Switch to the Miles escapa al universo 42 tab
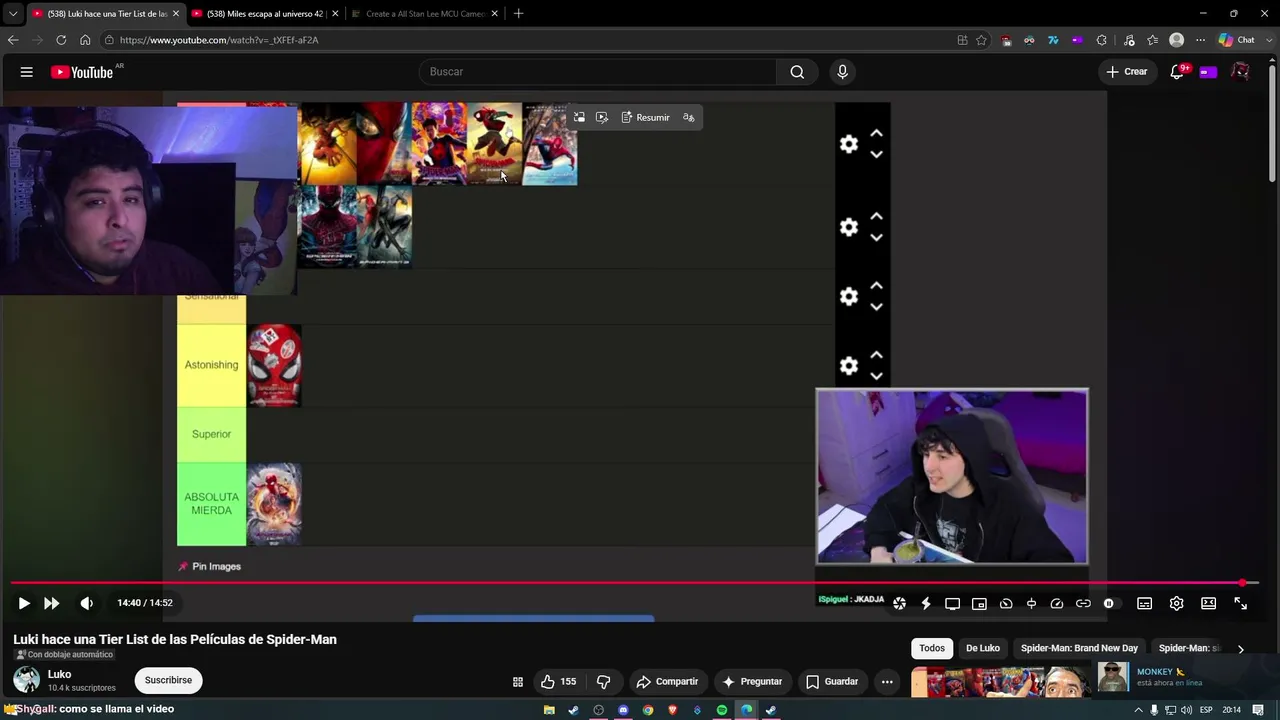Viewport: 1280px width, 720px height. (263, 14)
